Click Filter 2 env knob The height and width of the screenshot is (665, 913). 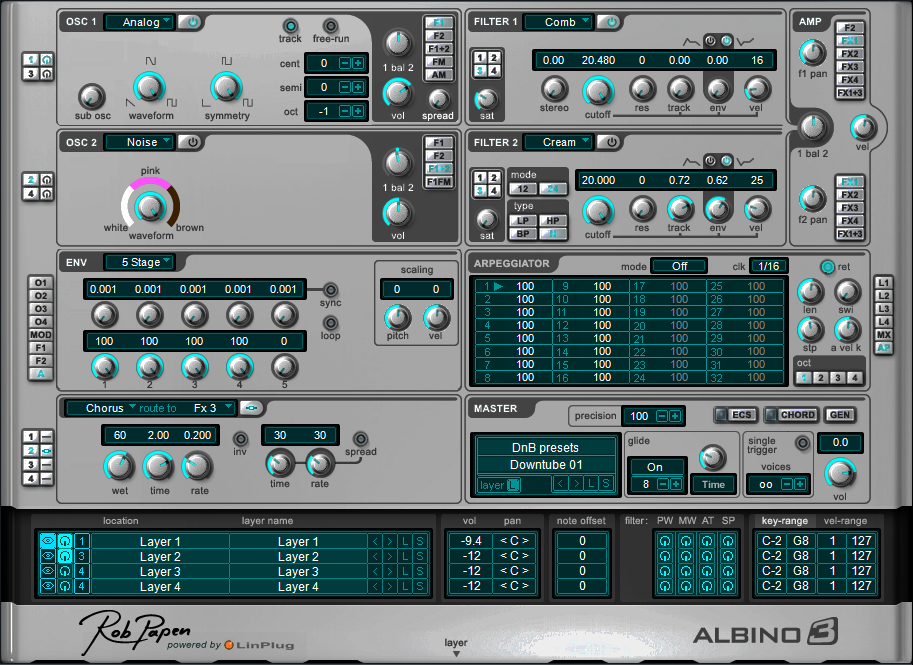tap(717, 209)
